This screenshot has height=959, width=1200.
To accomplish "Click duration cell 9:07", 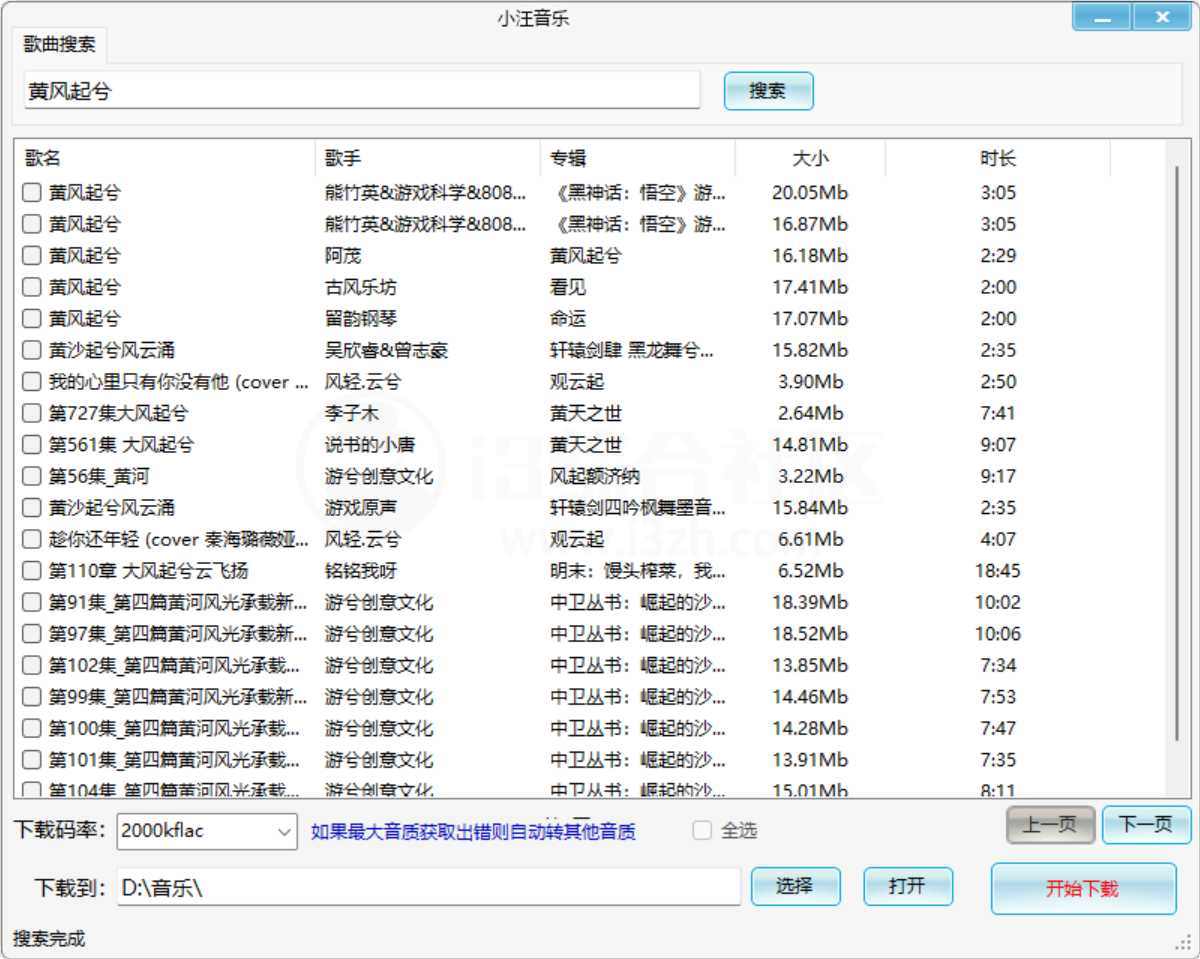I will (998, 445).
